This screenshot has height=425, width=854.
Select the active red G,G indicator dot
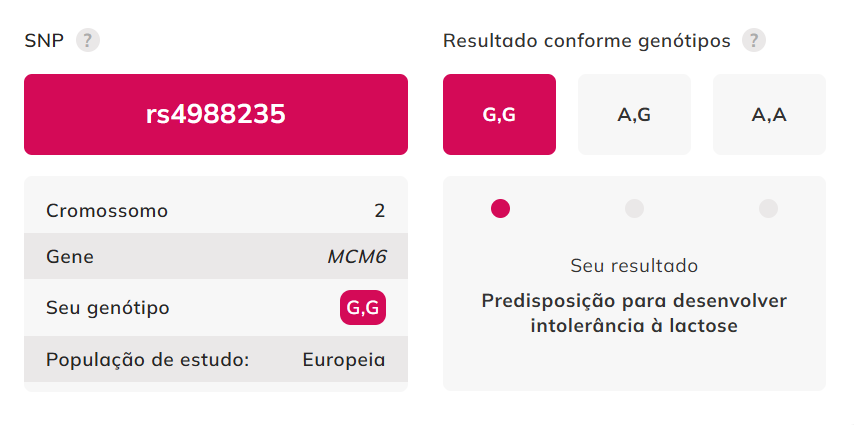(x=500, y=208)
